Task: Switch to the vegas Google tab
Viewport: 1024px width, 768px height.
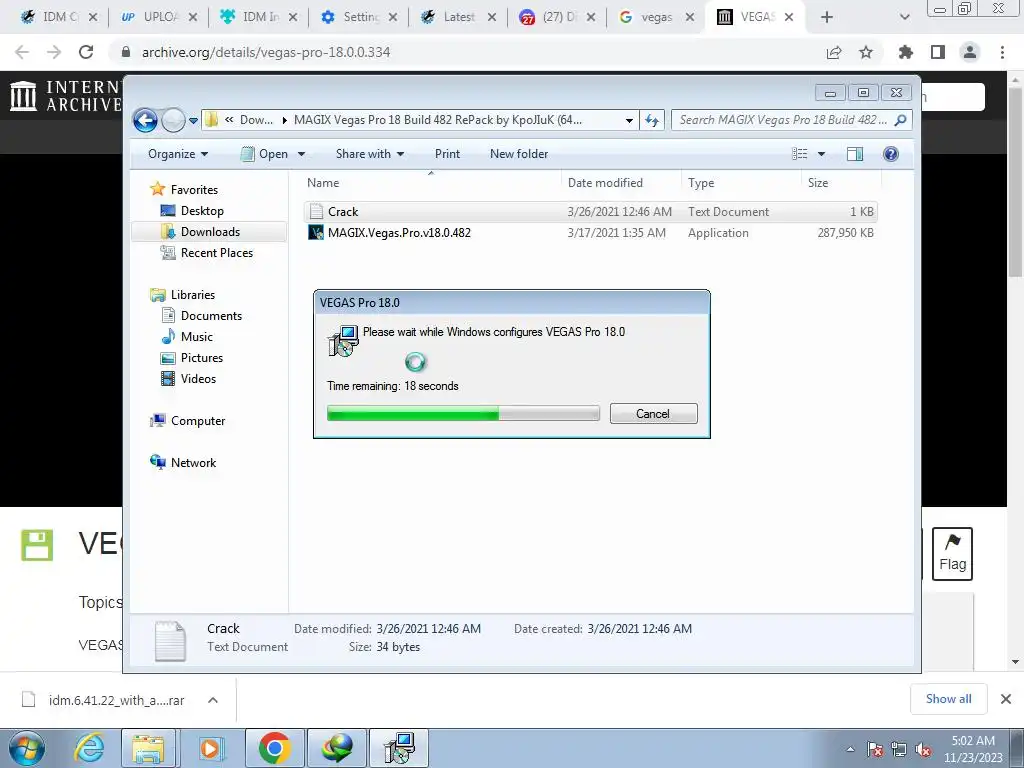Action: [656, 17]
